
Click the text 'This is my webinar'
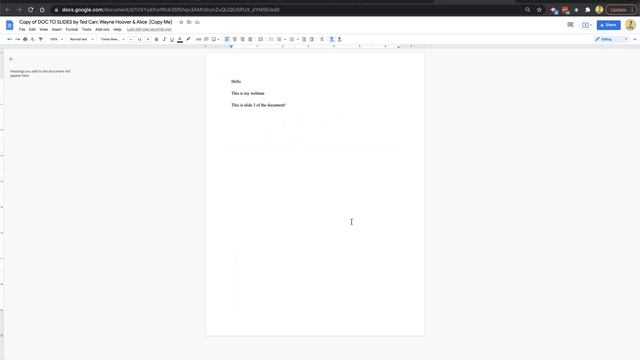point(248,93)
